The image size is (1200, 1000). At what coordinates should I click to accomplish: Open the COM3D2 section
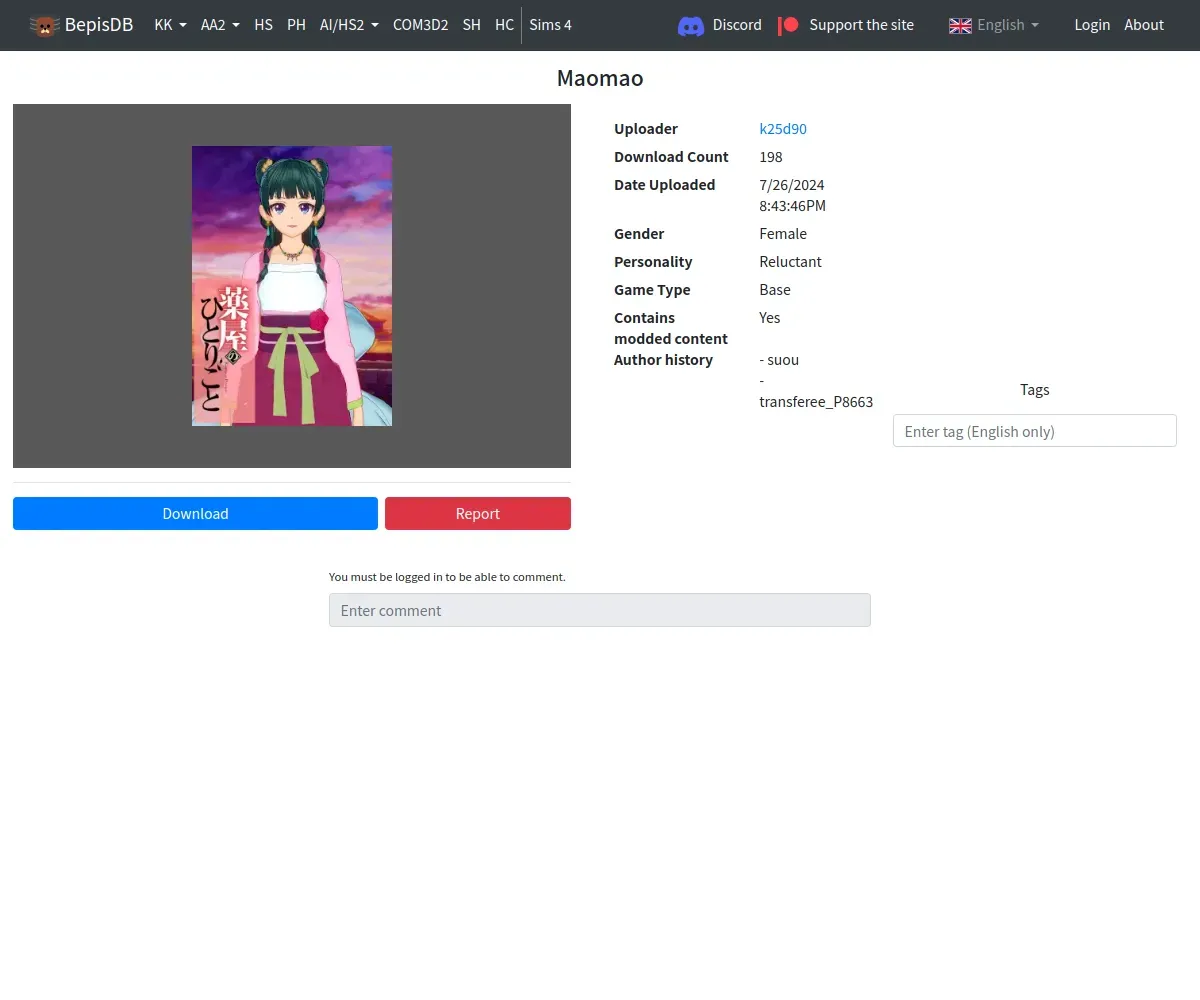click(420, 25)
